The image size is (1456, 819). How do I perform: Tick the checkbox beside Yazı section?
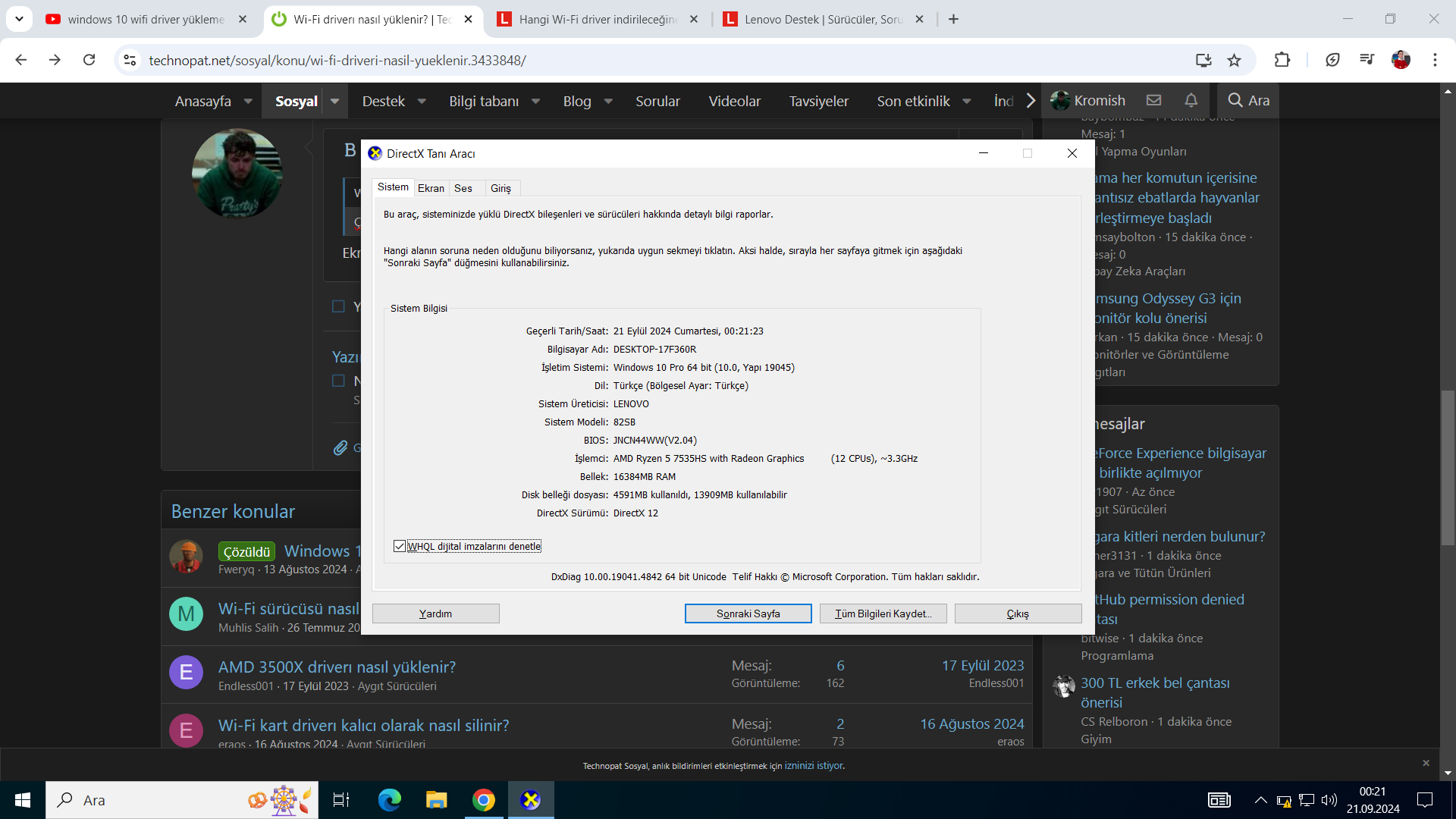(338, 381)
